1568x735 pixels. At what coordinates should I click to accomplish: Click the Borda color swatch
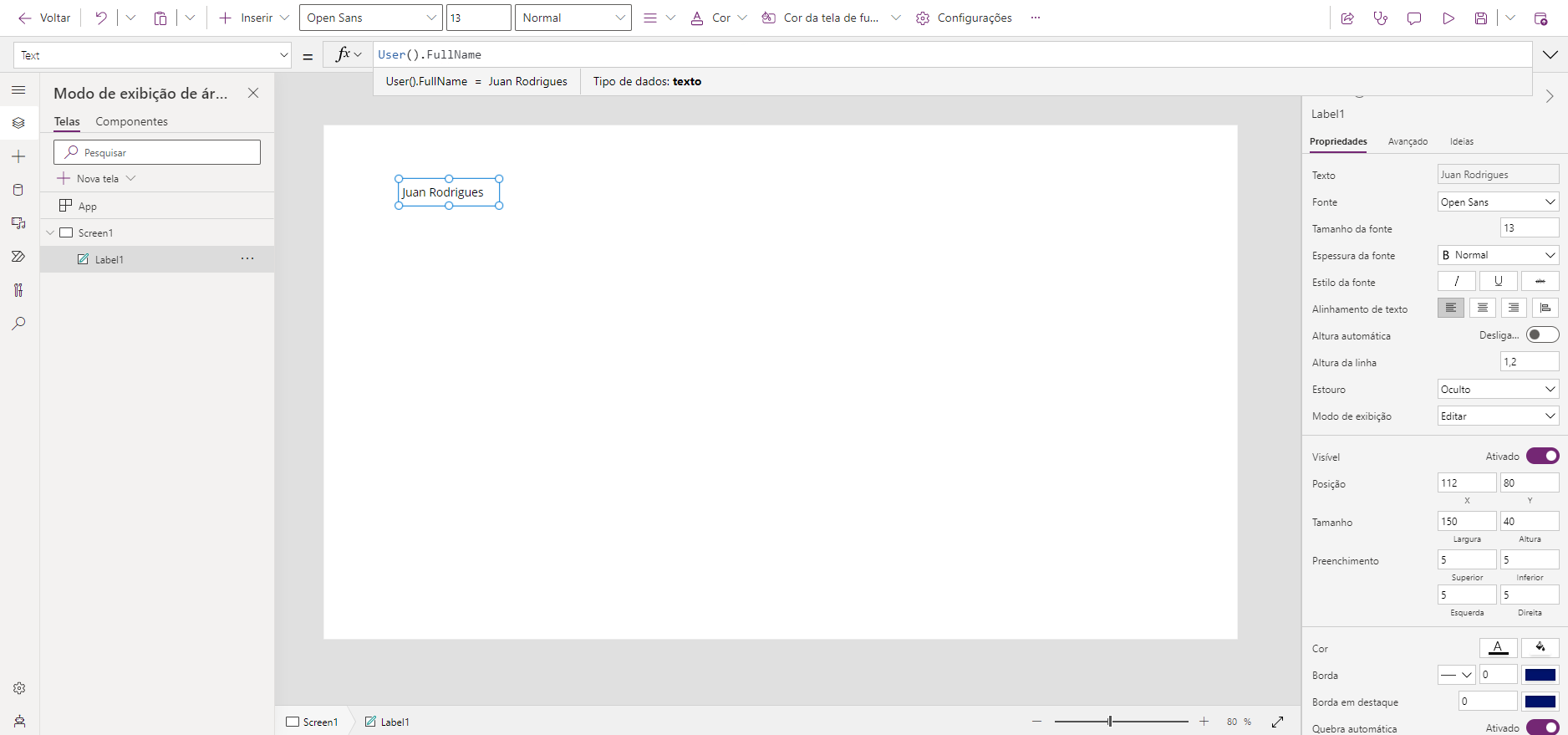click(x=1540, y=675)
